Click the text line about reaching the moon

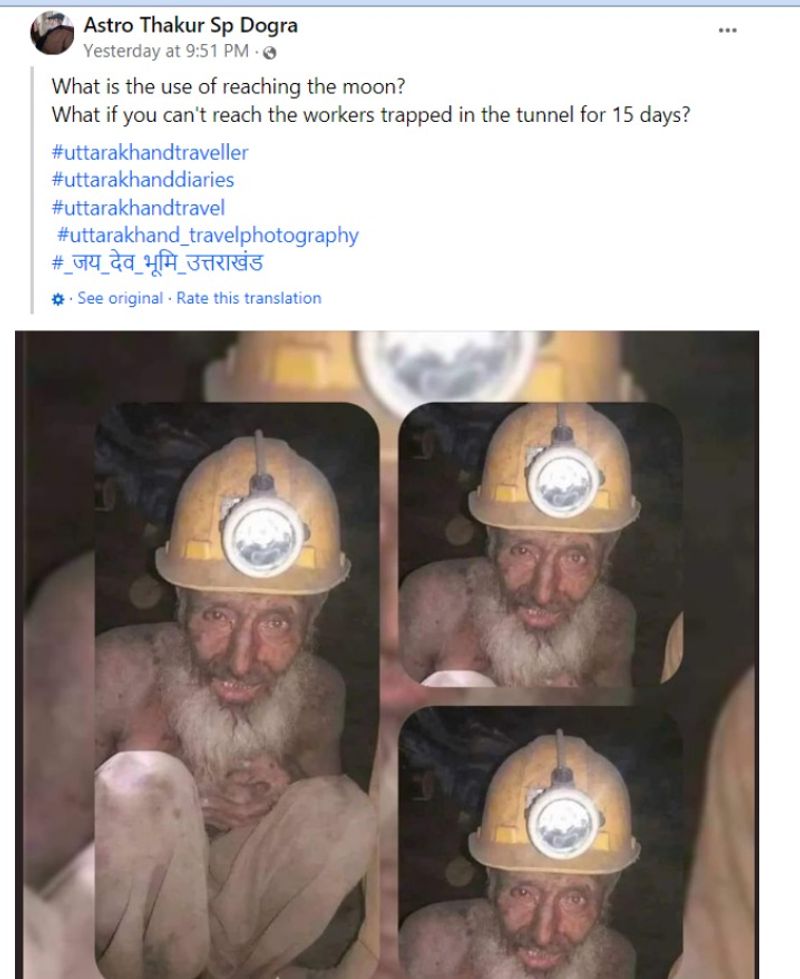coord(229,86)
